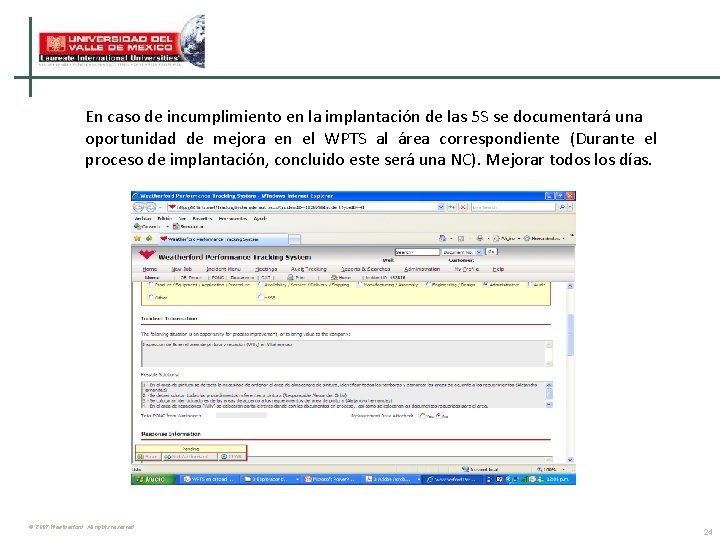Open the Edición menu
The width and height of the screenshot is (720, 540).
pos(165,219)
